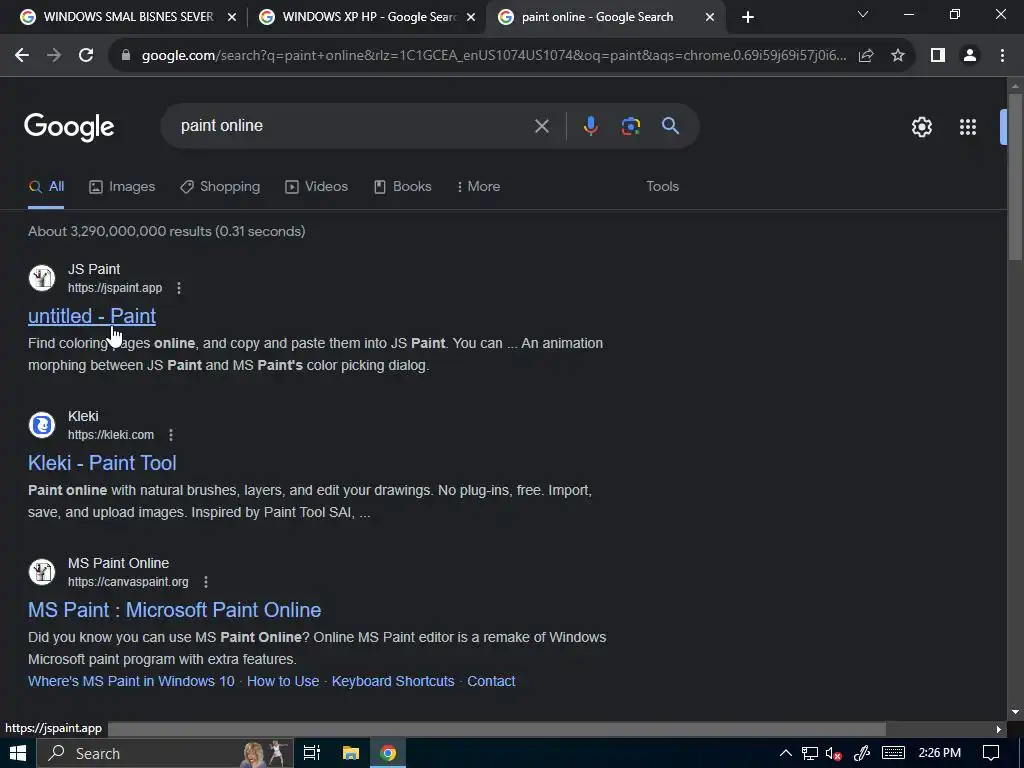
Task: Open three-dot options for Kleki result
Action: [171, 435]
